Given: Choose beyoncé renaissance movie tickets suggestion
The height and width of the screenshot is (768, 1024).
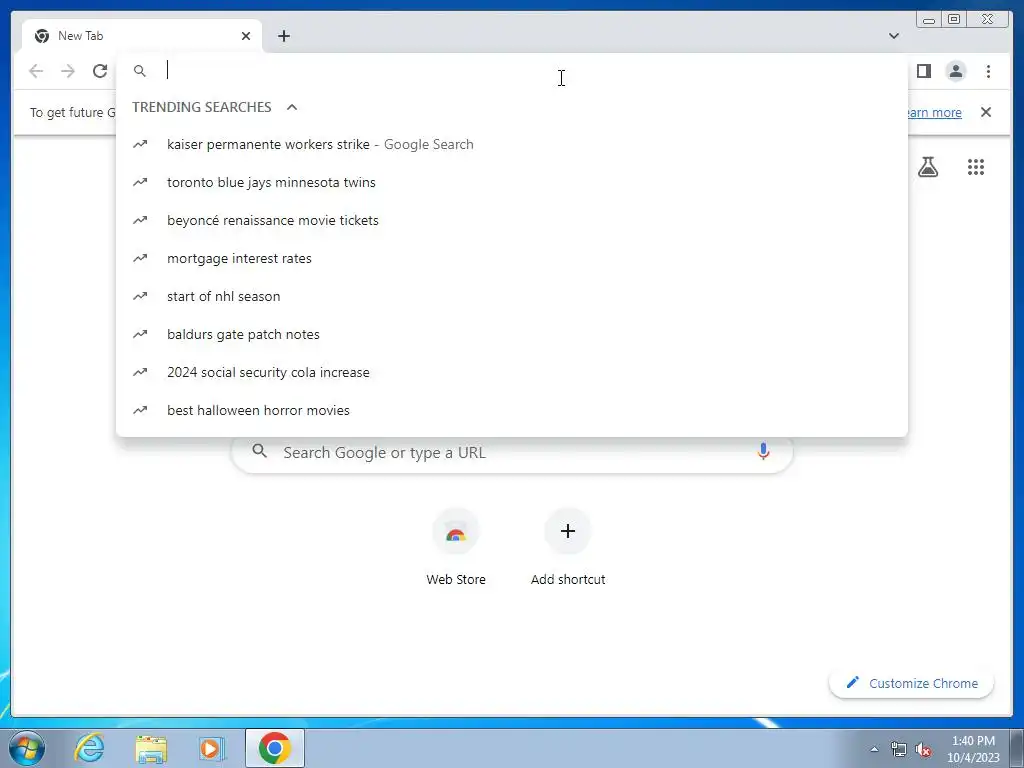Looking at the screenshot, I should coord(511,220).
